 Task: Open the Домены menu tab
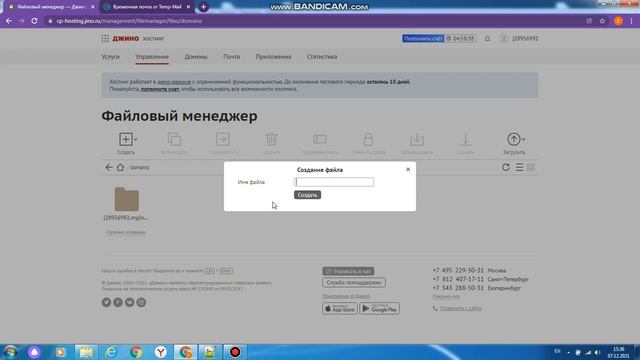point(196,57)
